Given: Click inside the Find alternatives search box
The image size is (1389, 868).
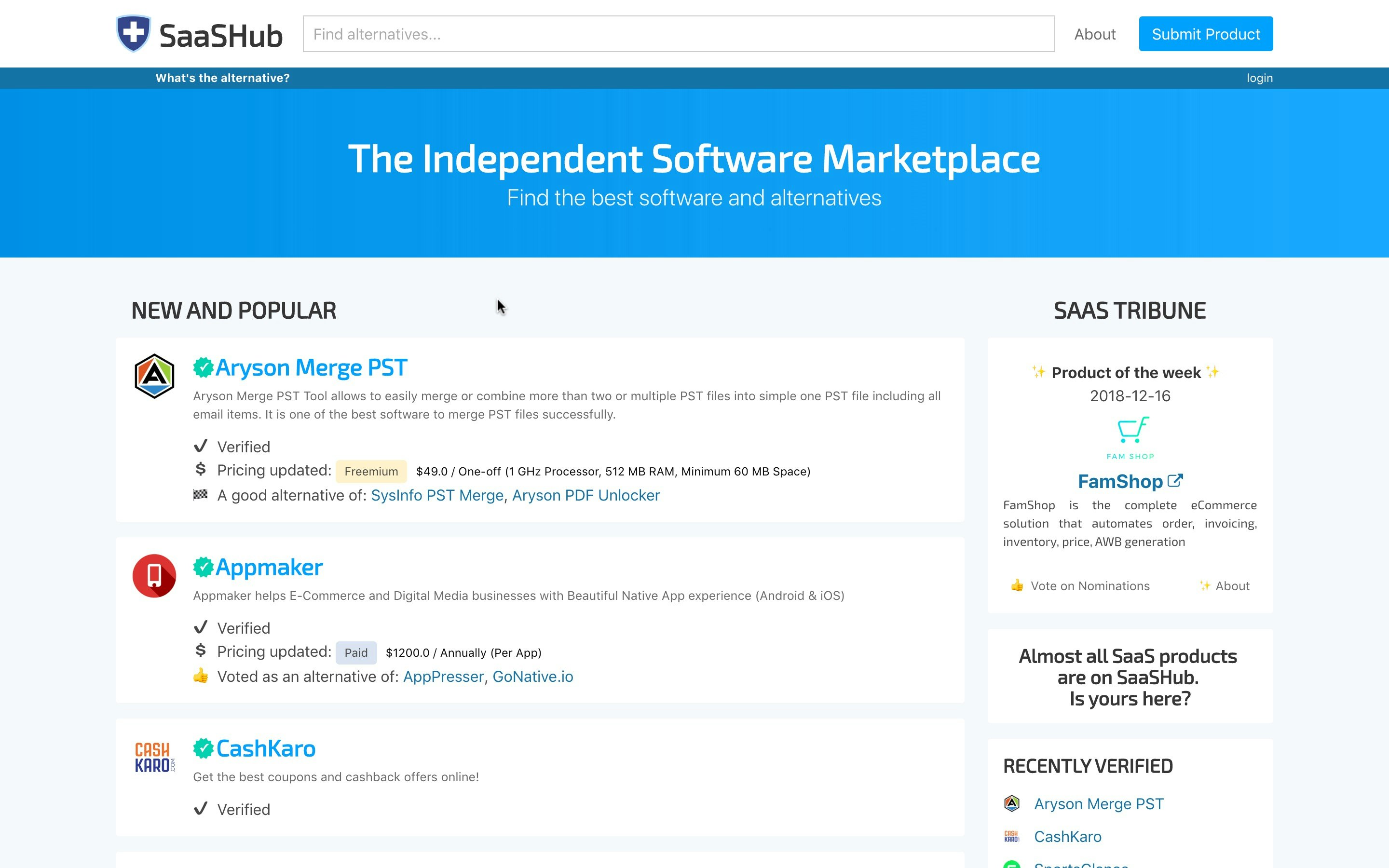Looking at the screenshot, I should (677, 34).
